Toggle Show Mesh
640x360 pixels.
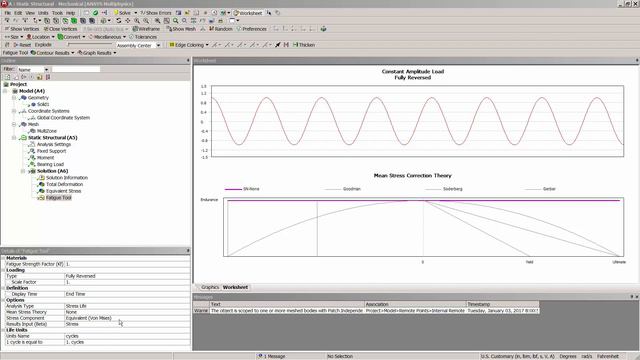tap(181, 29)
